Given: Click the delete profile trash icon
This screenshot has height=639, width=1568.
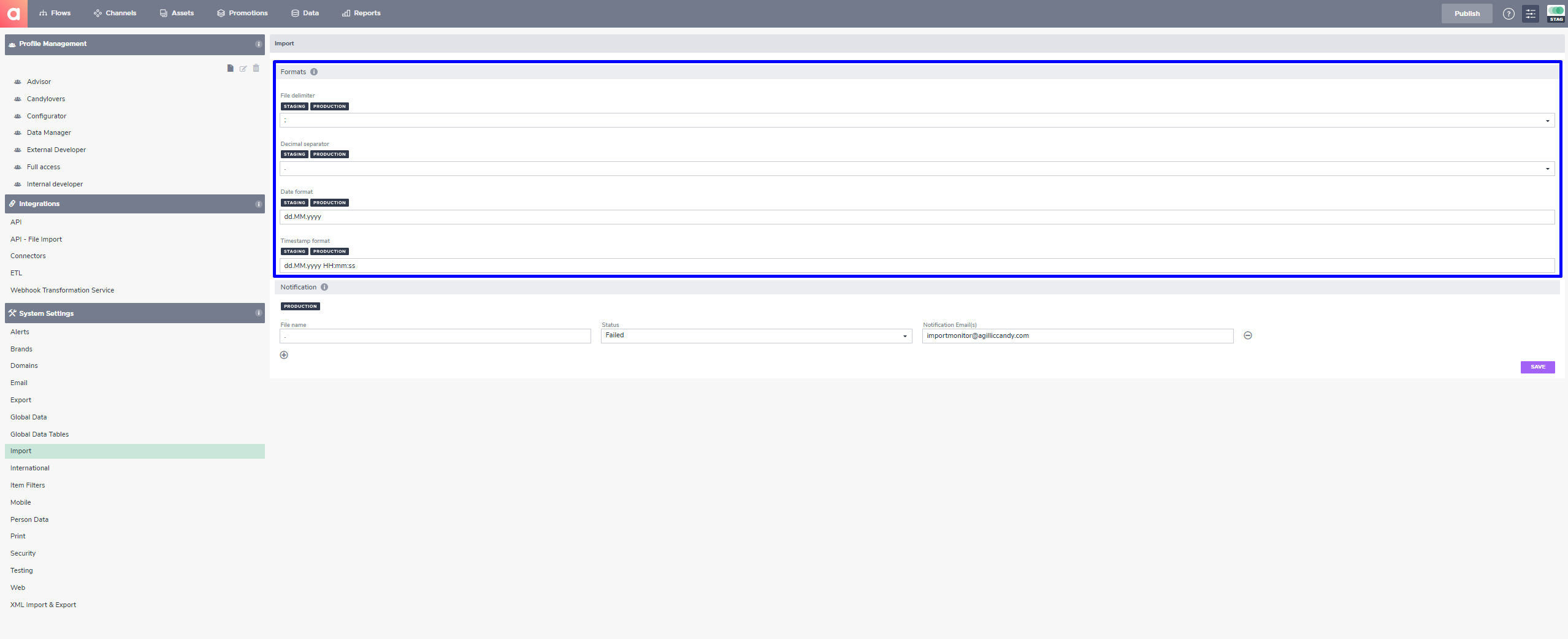Looking at the screenshot, I should 256,68.
